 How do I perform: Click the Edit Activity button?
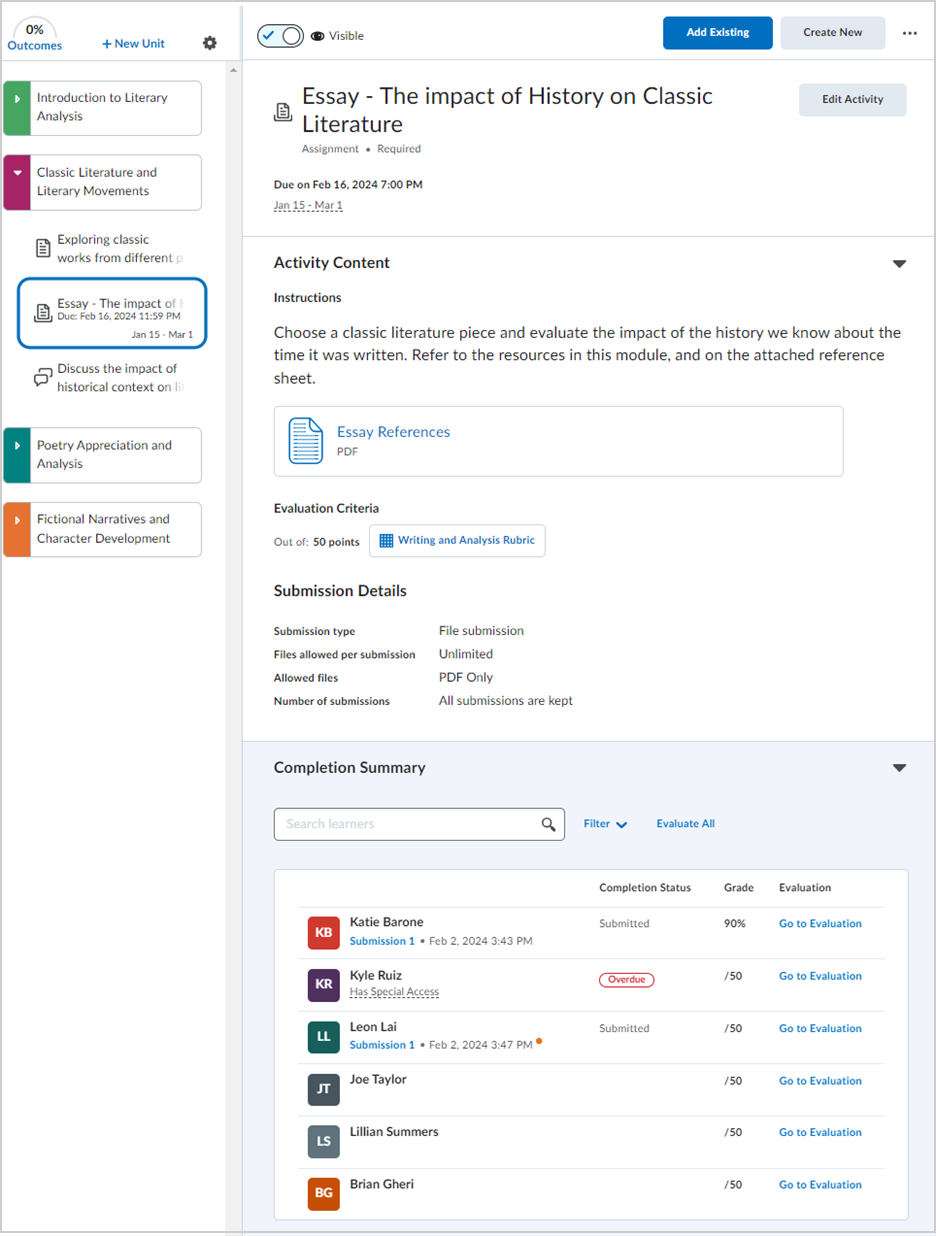tap(852, 100)
